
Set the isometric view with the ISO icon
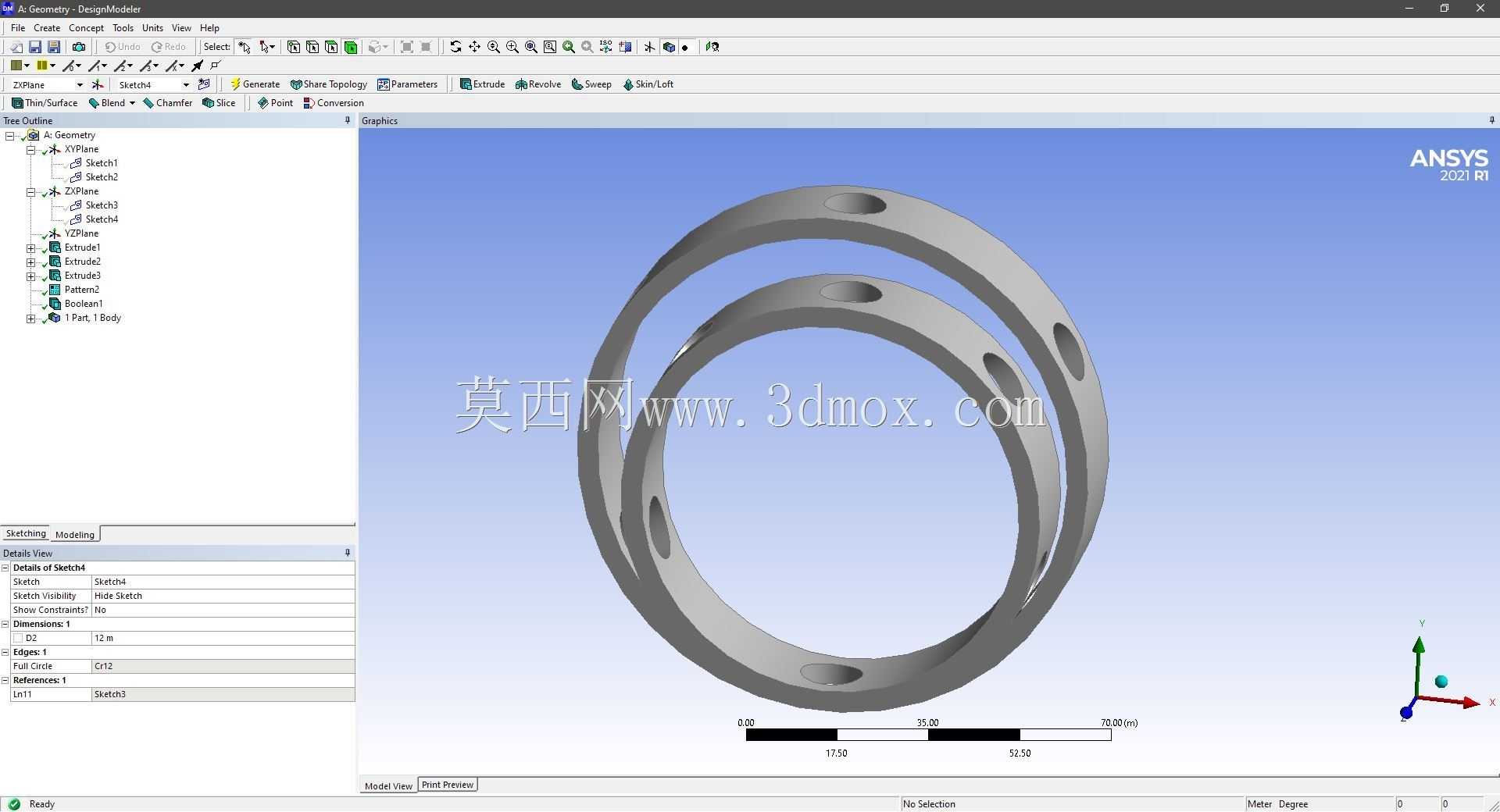[606, 47]
